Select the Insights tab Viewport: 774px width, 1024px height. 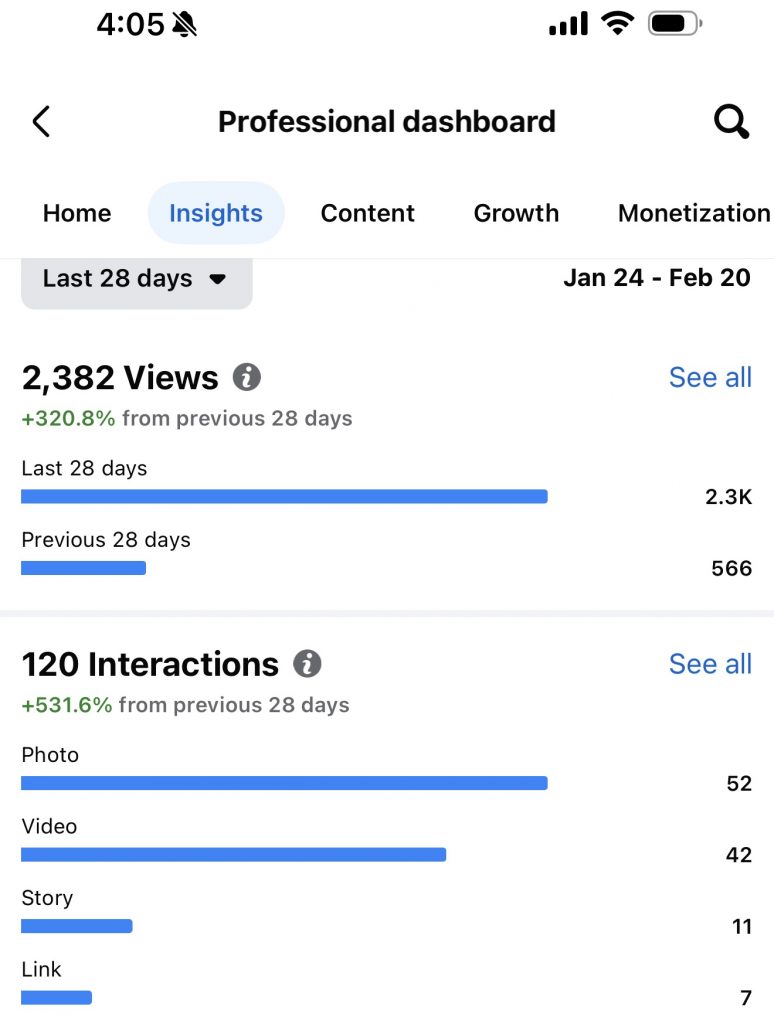coord(216,213)
